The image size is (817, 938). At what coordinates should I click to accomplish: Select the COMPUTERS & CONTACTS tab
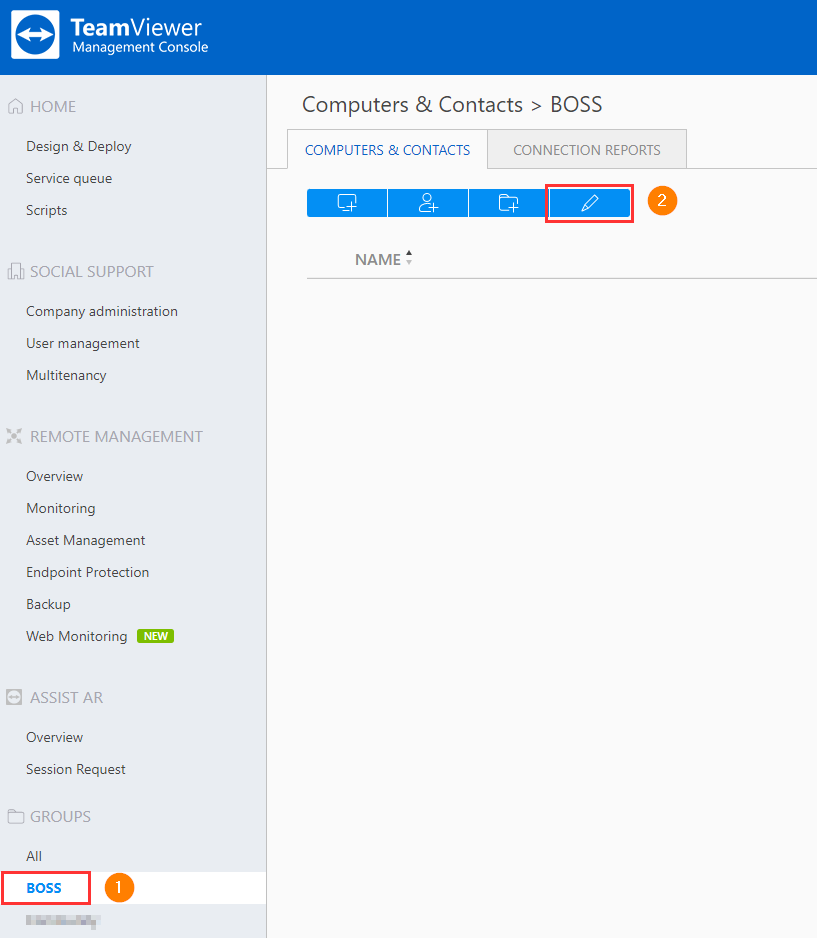pos(387,149)
